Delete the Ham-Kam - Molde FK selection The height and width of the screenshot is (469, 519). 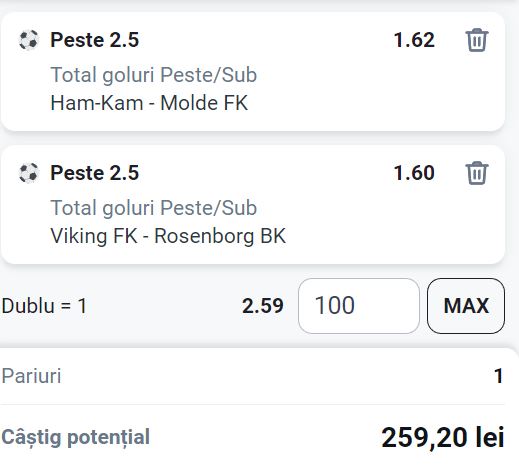tap(477, 40)
